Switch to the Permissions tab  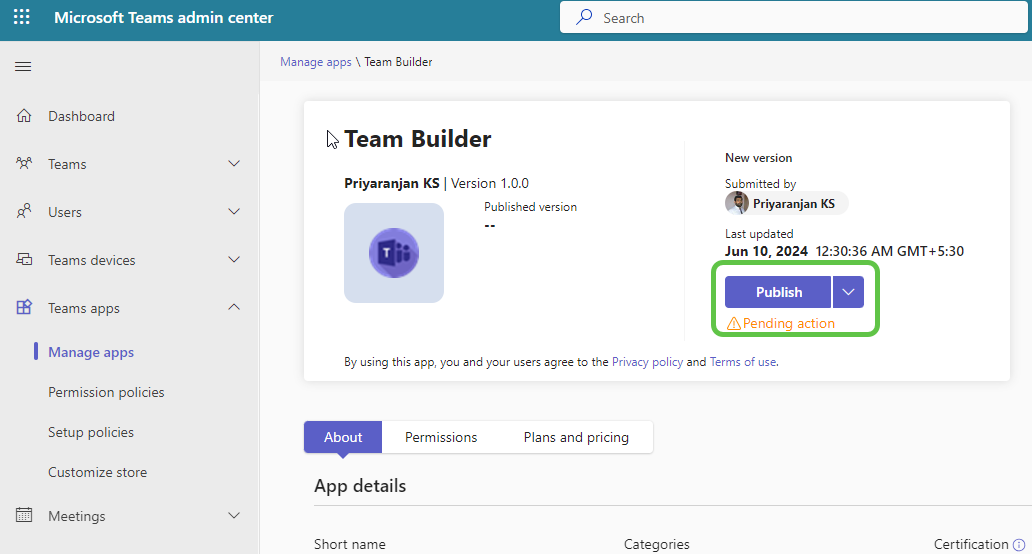click(x=441, y=437)
